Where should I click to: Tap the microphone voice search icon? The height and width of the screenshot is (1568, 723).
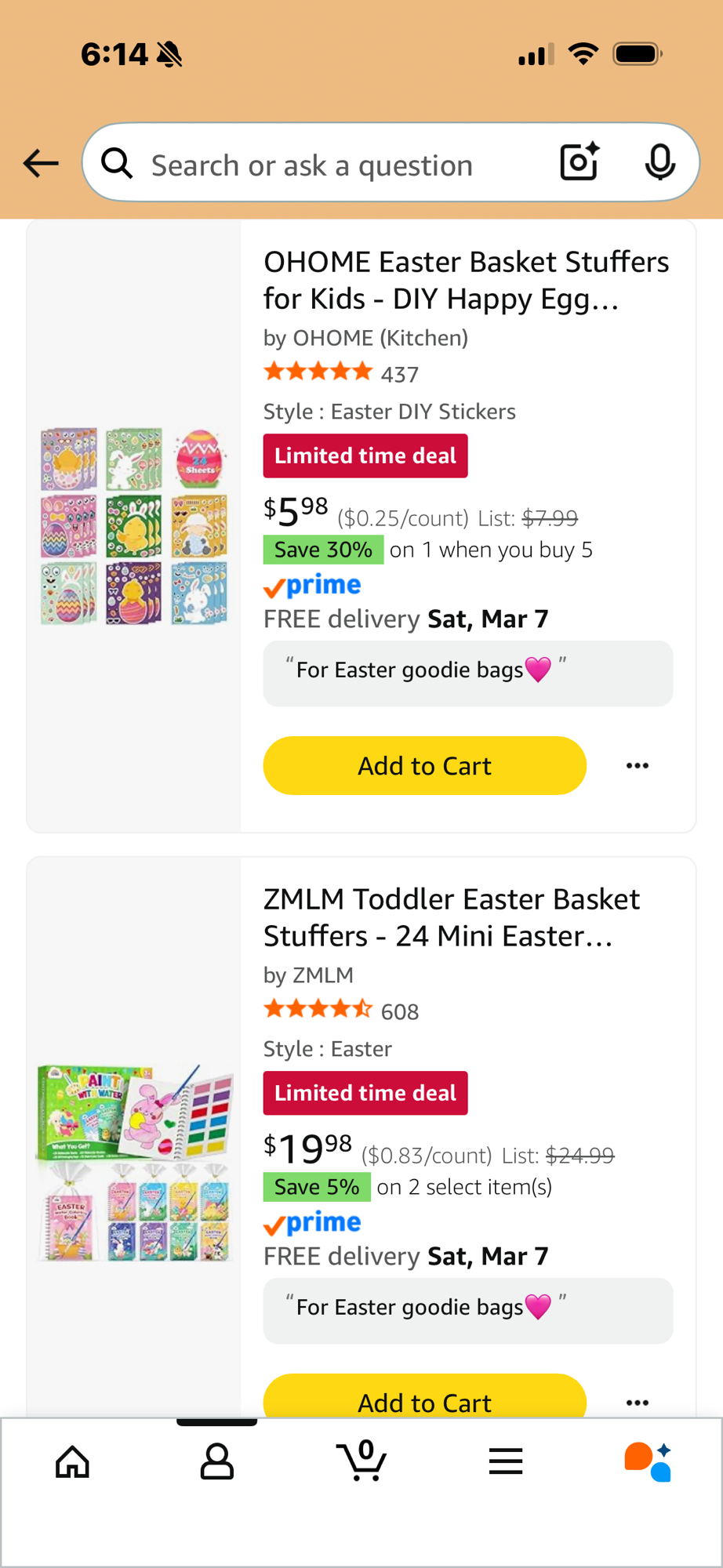[659, 162]
